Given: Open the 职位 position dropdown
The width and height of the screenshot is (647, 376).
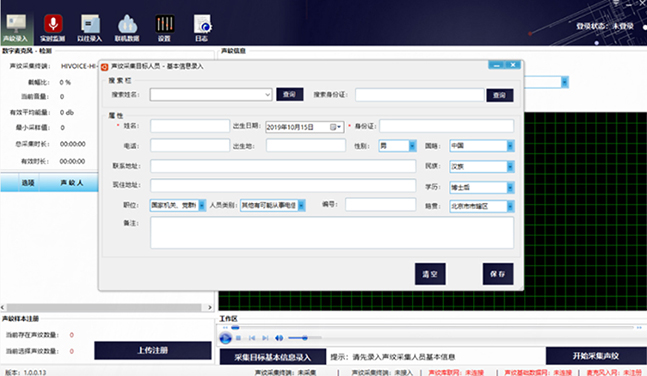Looking at the screenshot, I should click(x=202, y=205).
